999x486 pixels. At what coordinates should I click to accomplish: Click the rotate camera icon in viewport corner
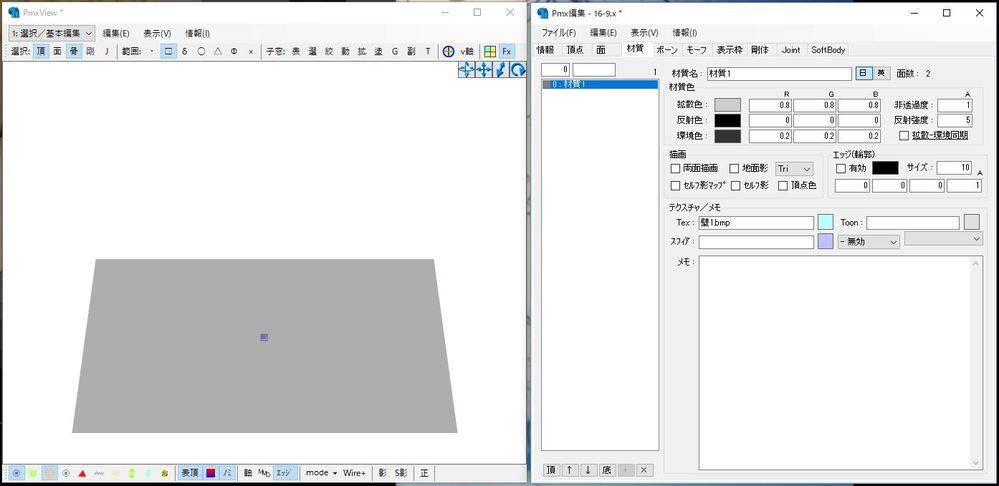click(x=519, y=70)
